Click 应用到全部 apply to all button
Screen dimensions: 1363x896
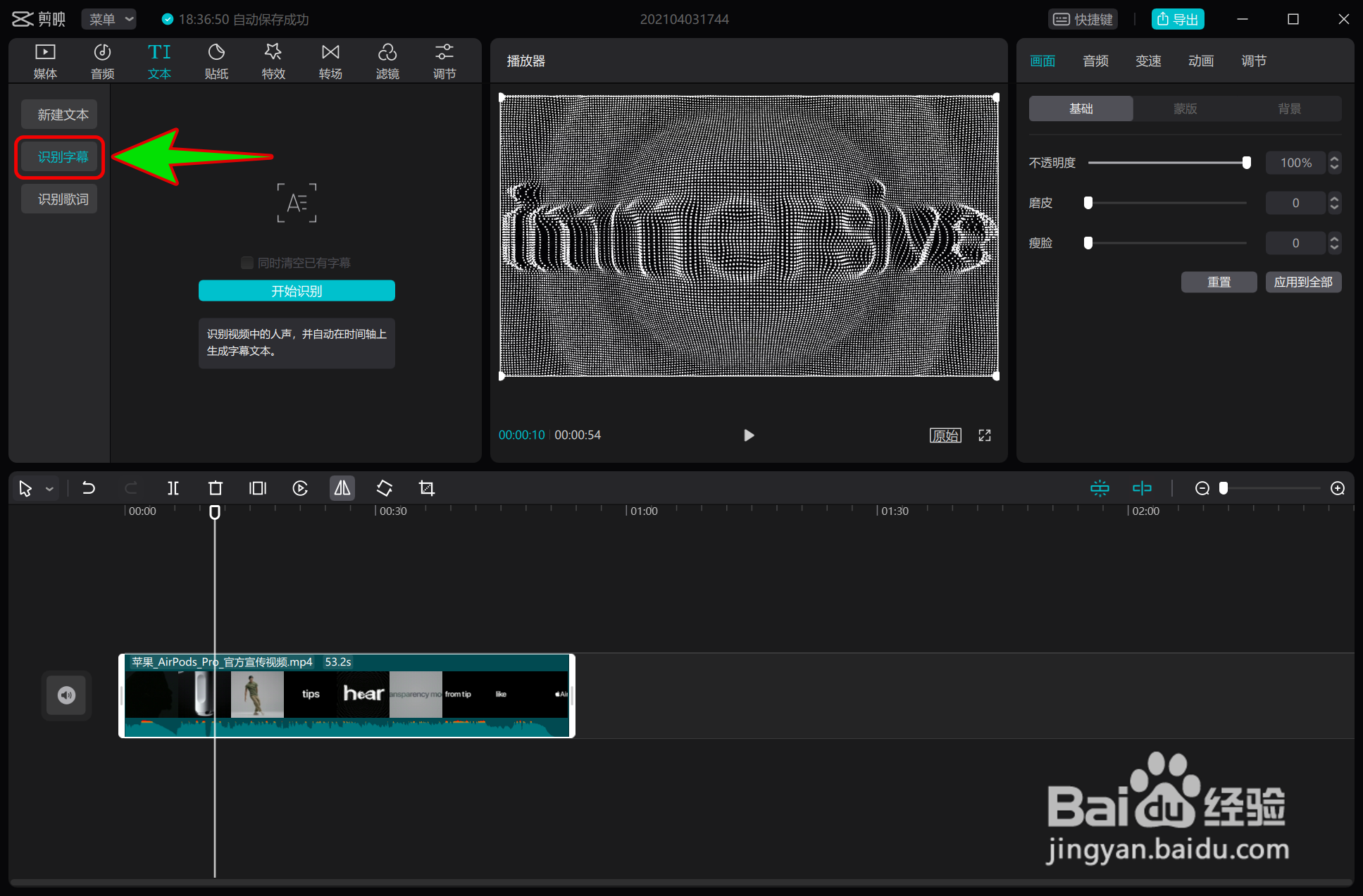1303,282
